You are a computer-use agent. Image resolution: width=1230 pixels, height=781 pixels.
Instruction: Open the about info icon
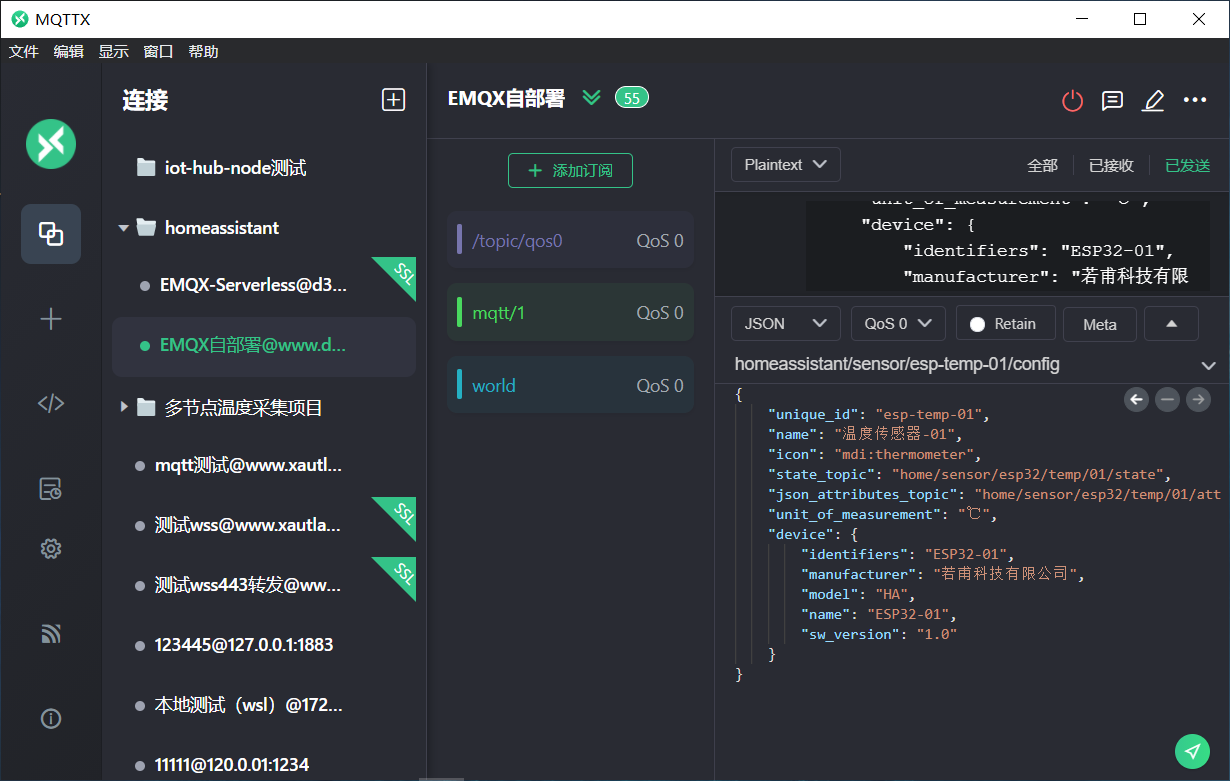51,718
